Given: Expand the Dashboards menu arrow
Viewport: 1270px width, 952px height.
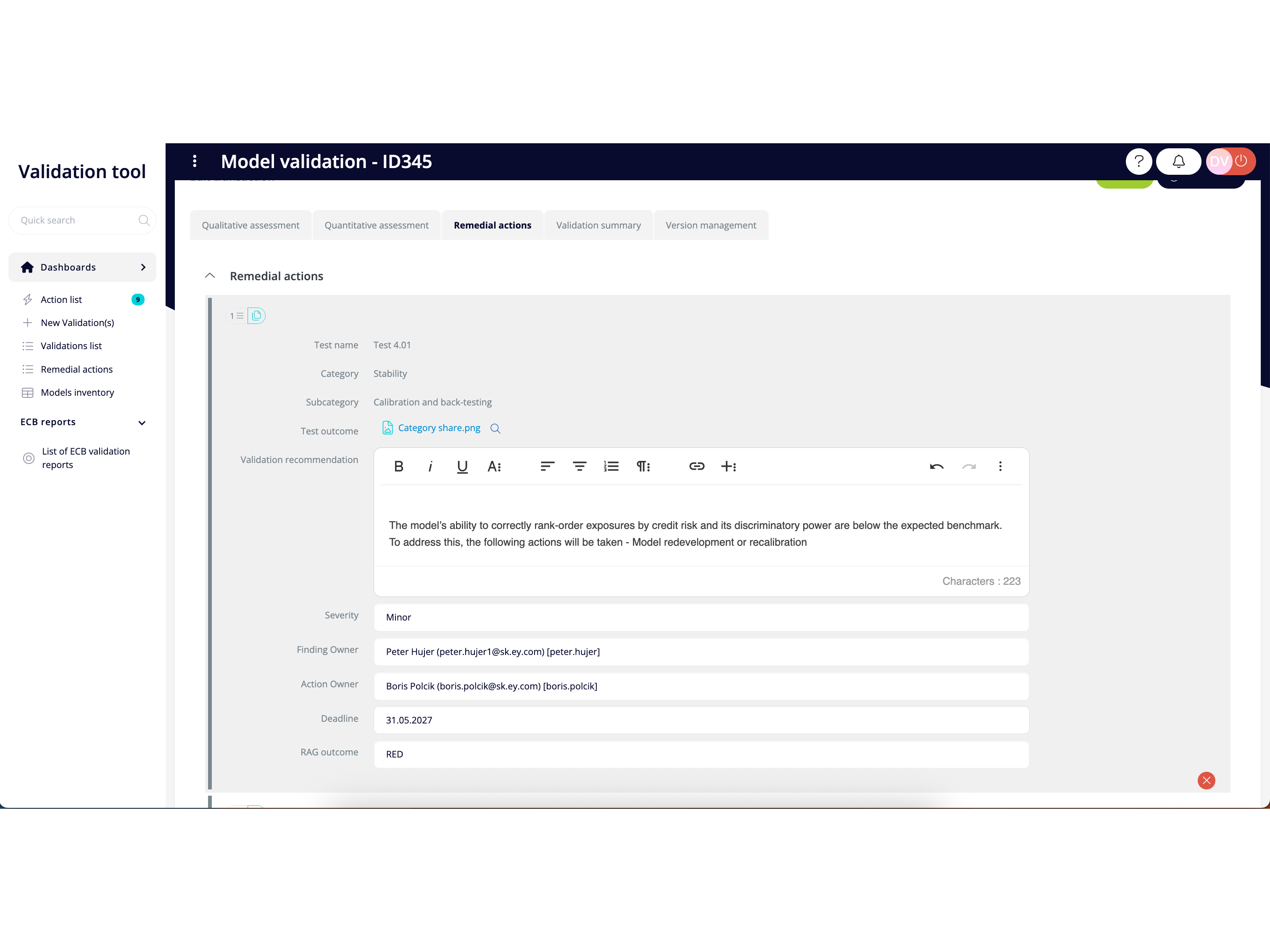Looking at the screenshot, I should [143, 268].
